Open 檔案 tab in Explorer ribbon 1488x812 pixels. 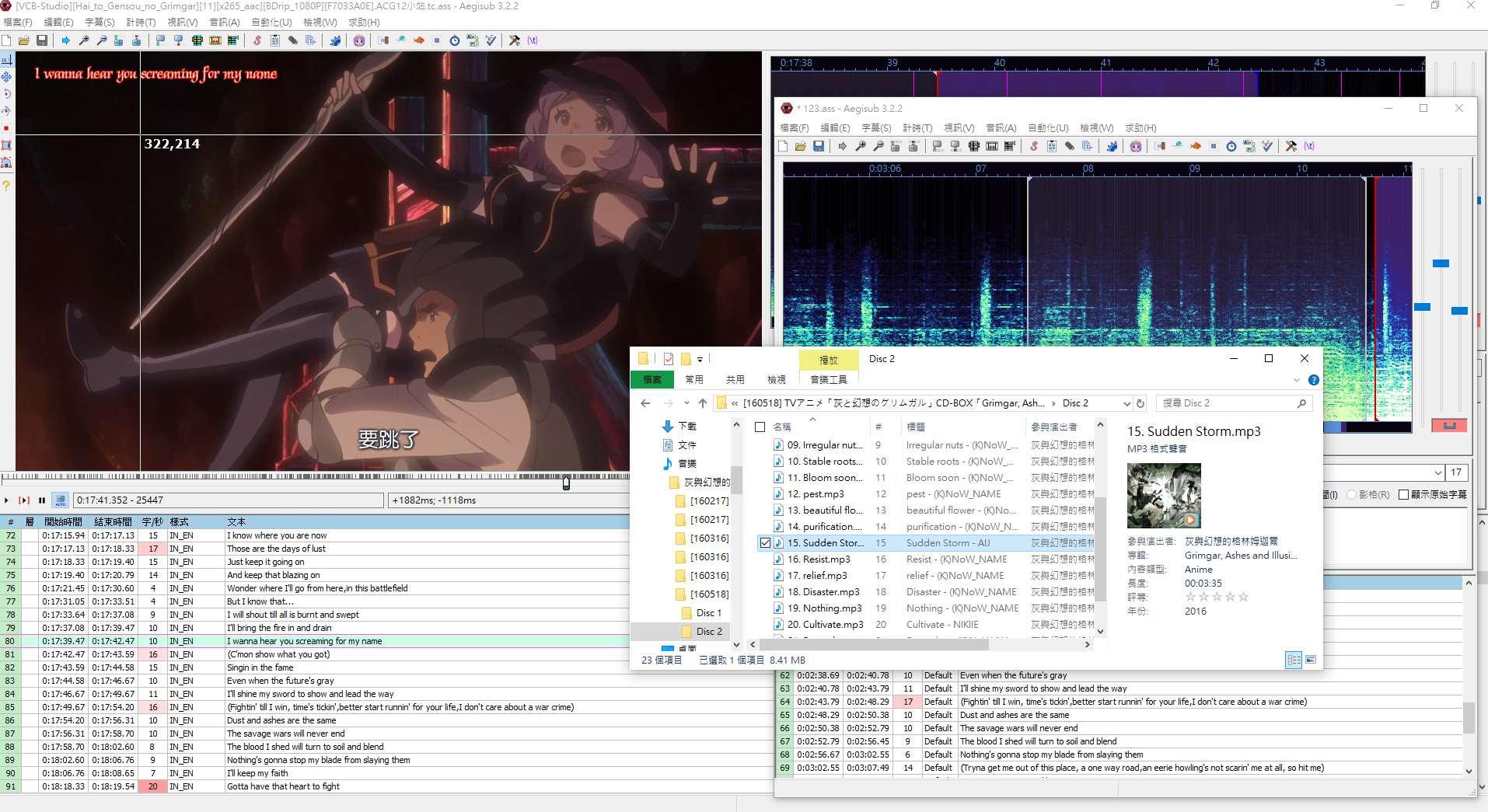pos(652,380)
